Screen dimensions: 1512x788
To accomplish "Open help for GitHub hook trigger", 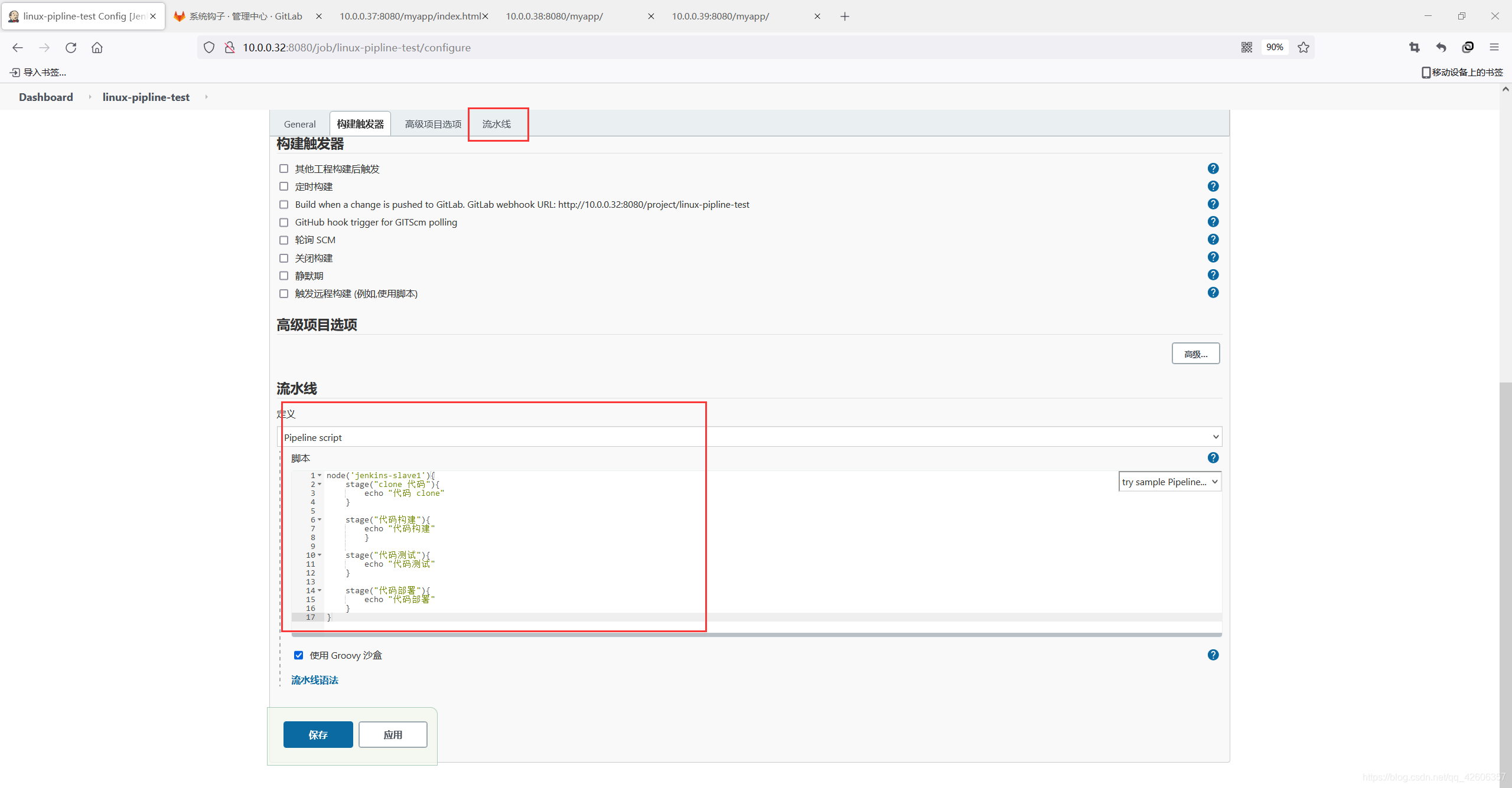I will (1213, 221).
